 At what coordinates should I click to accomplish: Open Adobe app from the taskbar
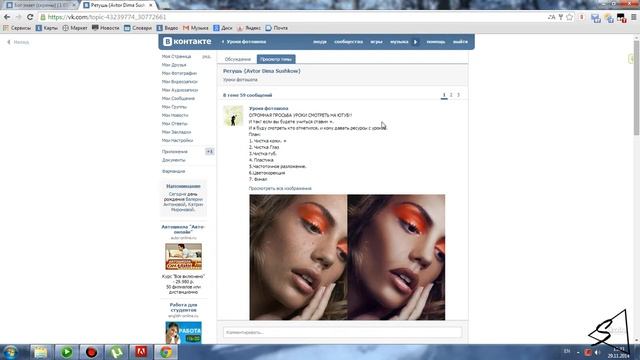point(141,352)
